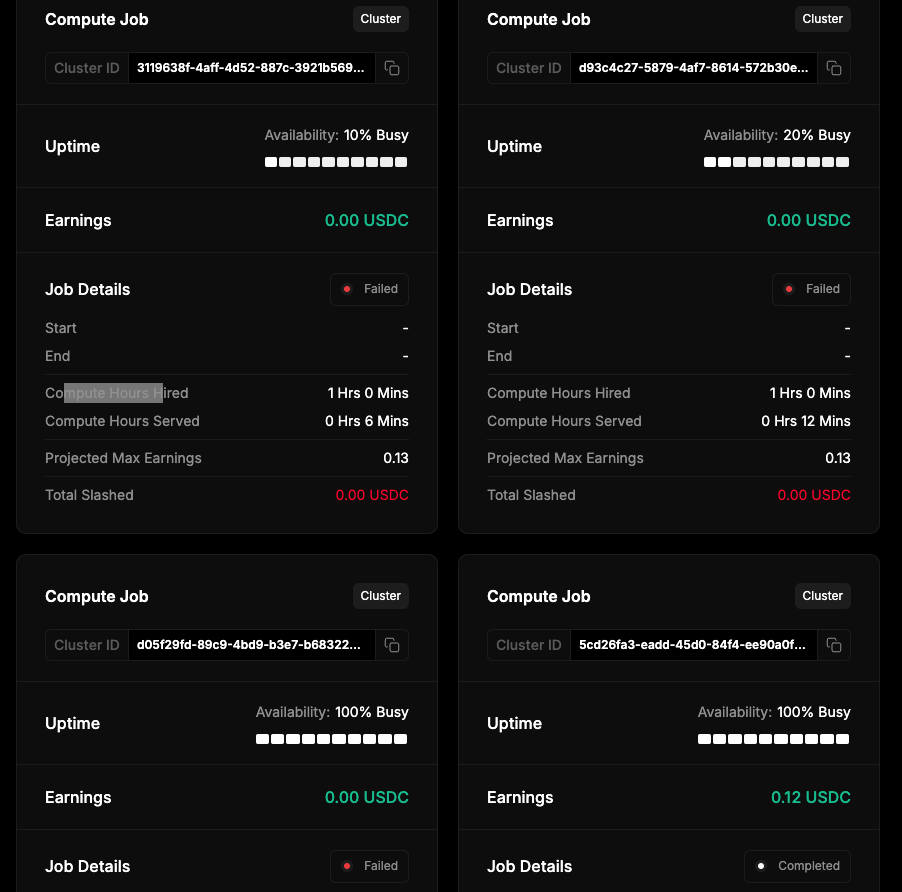Screen dimensions: 902x892
Task: Select the Cluster tag on the d05f29fd job card
Action: click(x=380, y=596)
